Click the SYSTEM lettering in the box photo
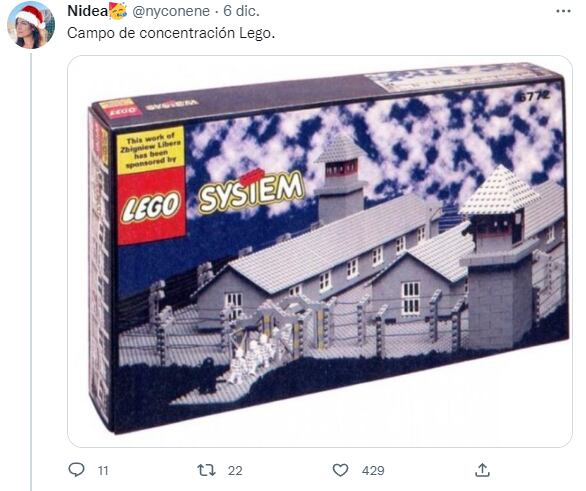Screen dimensions: 586x491 [x=251, y=192]
